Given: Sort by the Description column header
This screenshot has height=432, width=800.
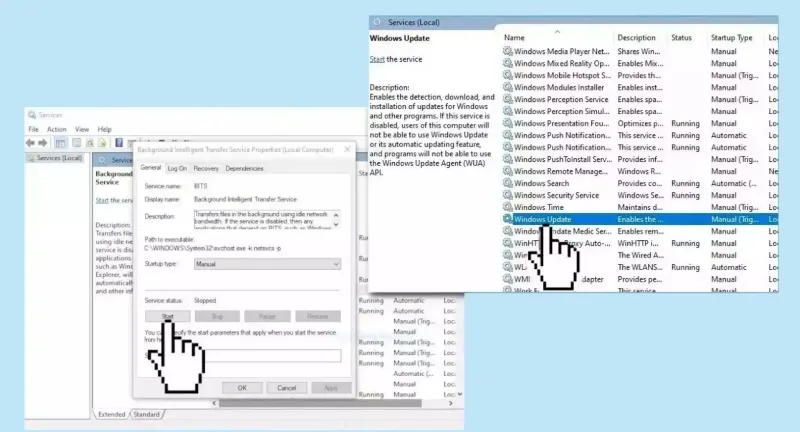Looking at the screenshot, I should tap(636, 37).
